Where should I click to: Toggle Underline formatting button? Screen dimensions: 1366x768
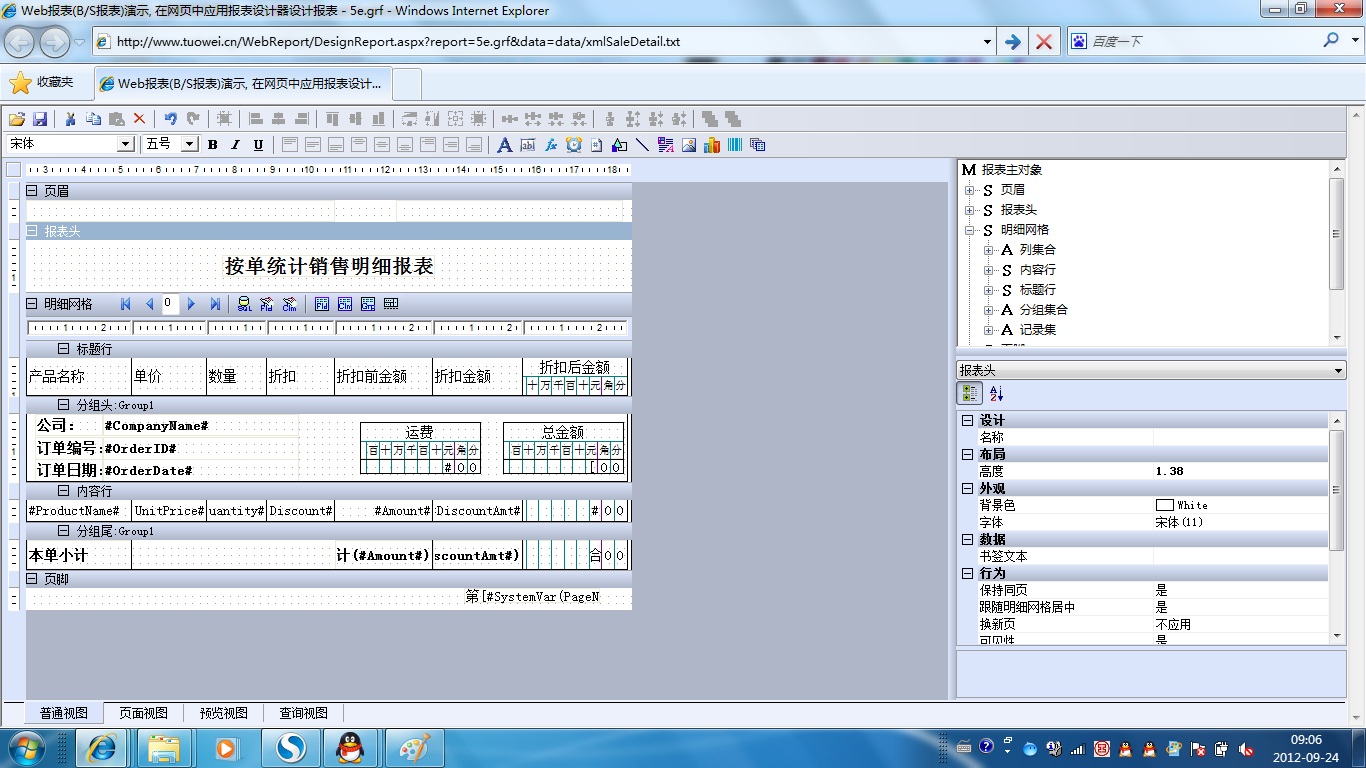click(258, 145)
